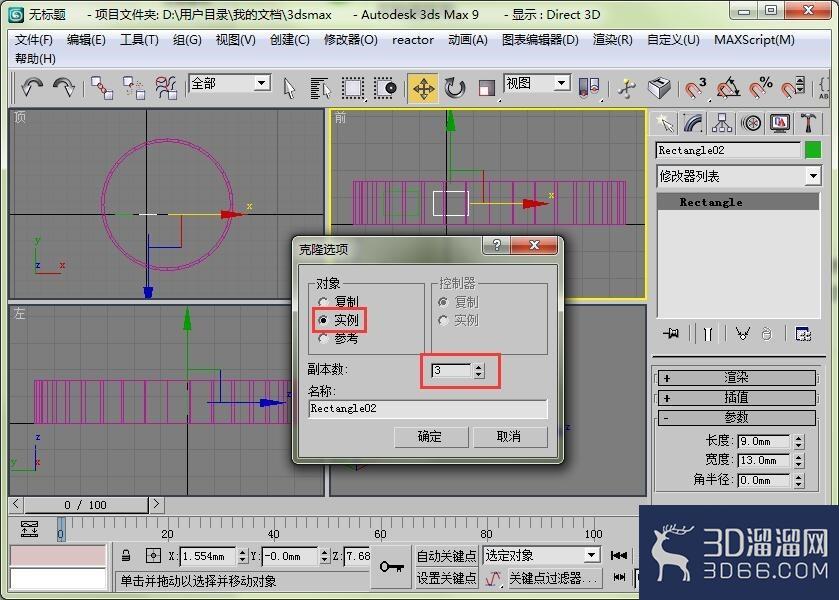Select the 参考 object radio button

[x=323, y=338]
